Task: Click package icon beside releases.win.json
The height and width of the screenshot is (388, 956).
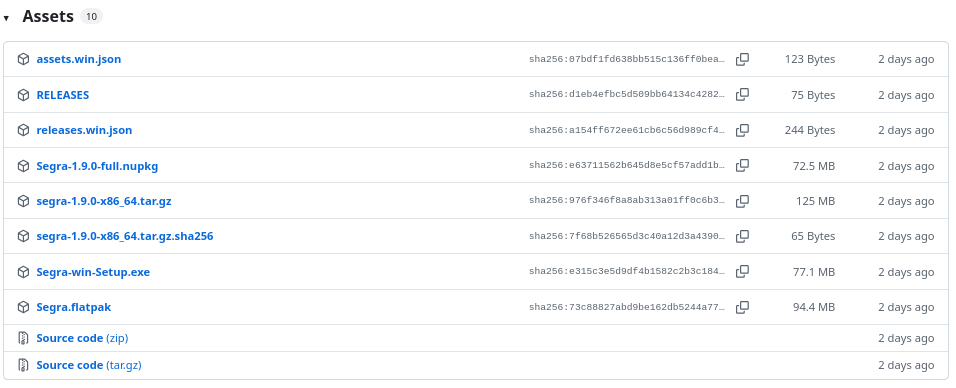Action: [23, 130]
